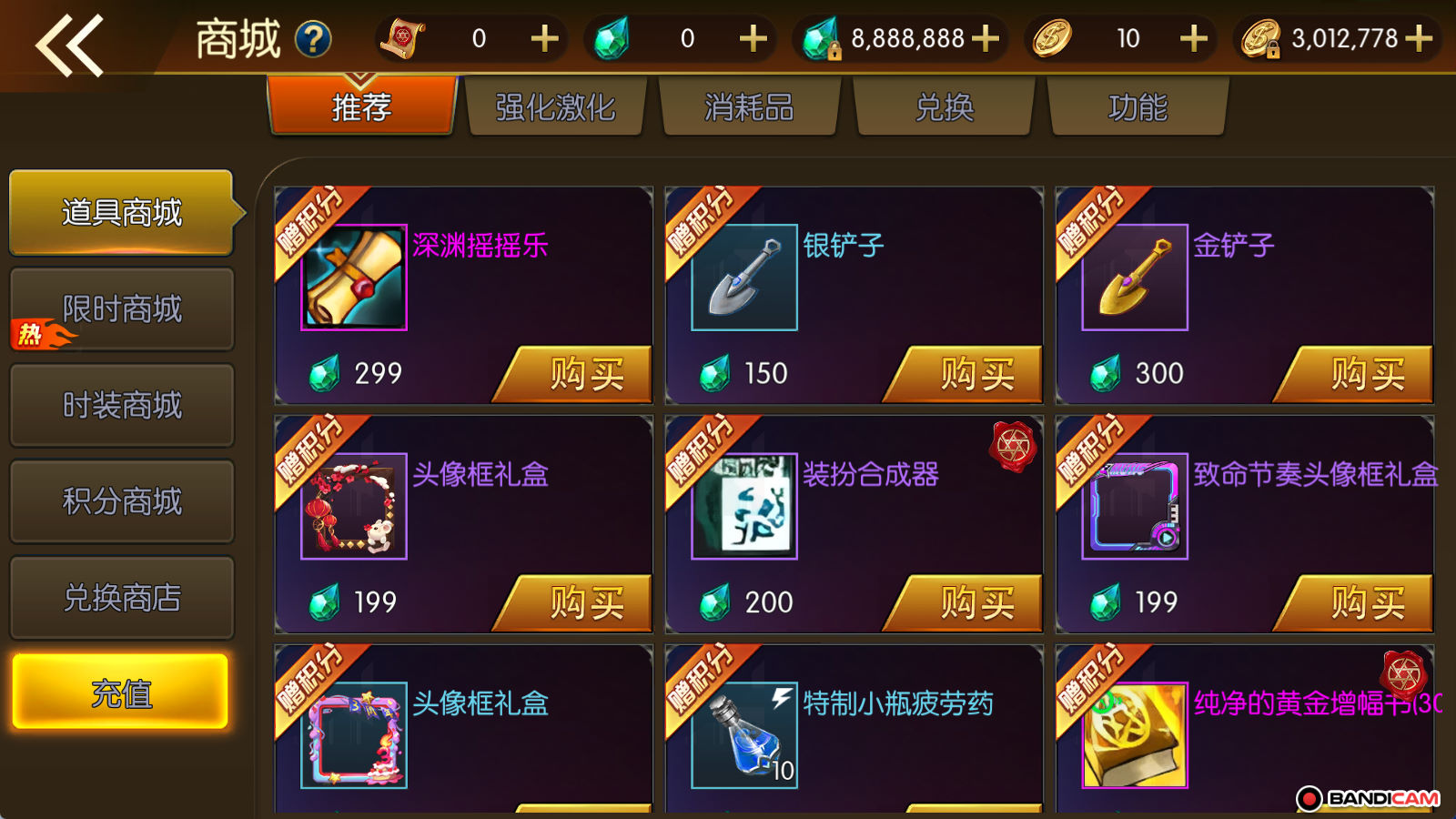This screenshot has height=819, width=1456.
Task: Tap the 金铲子 golden shovel icon
Action: point(1135,278)
